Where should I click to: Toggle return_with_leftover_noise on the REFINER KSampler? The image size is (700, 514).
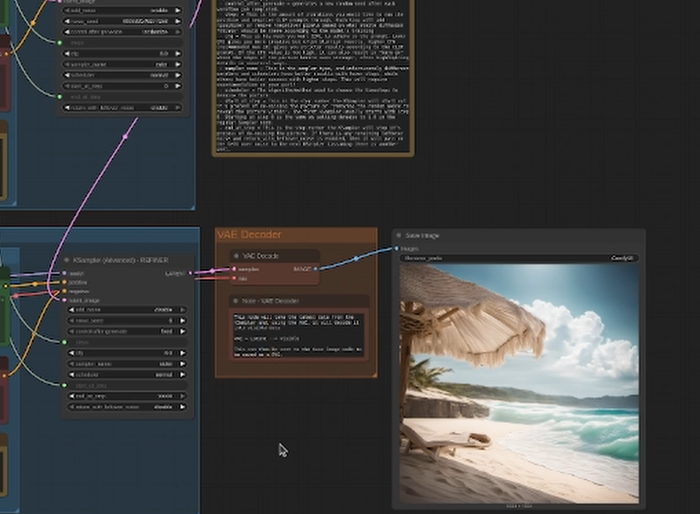[x=124, y=407]
